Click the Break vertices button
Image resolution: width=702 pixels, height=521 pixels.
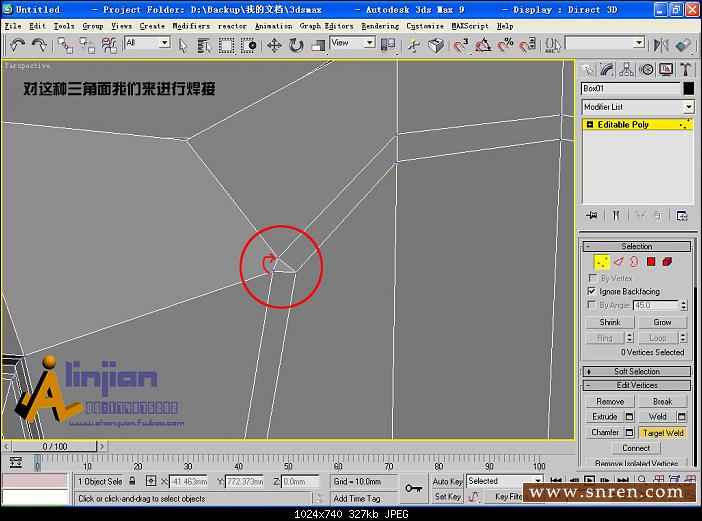[x=662, y=401]
